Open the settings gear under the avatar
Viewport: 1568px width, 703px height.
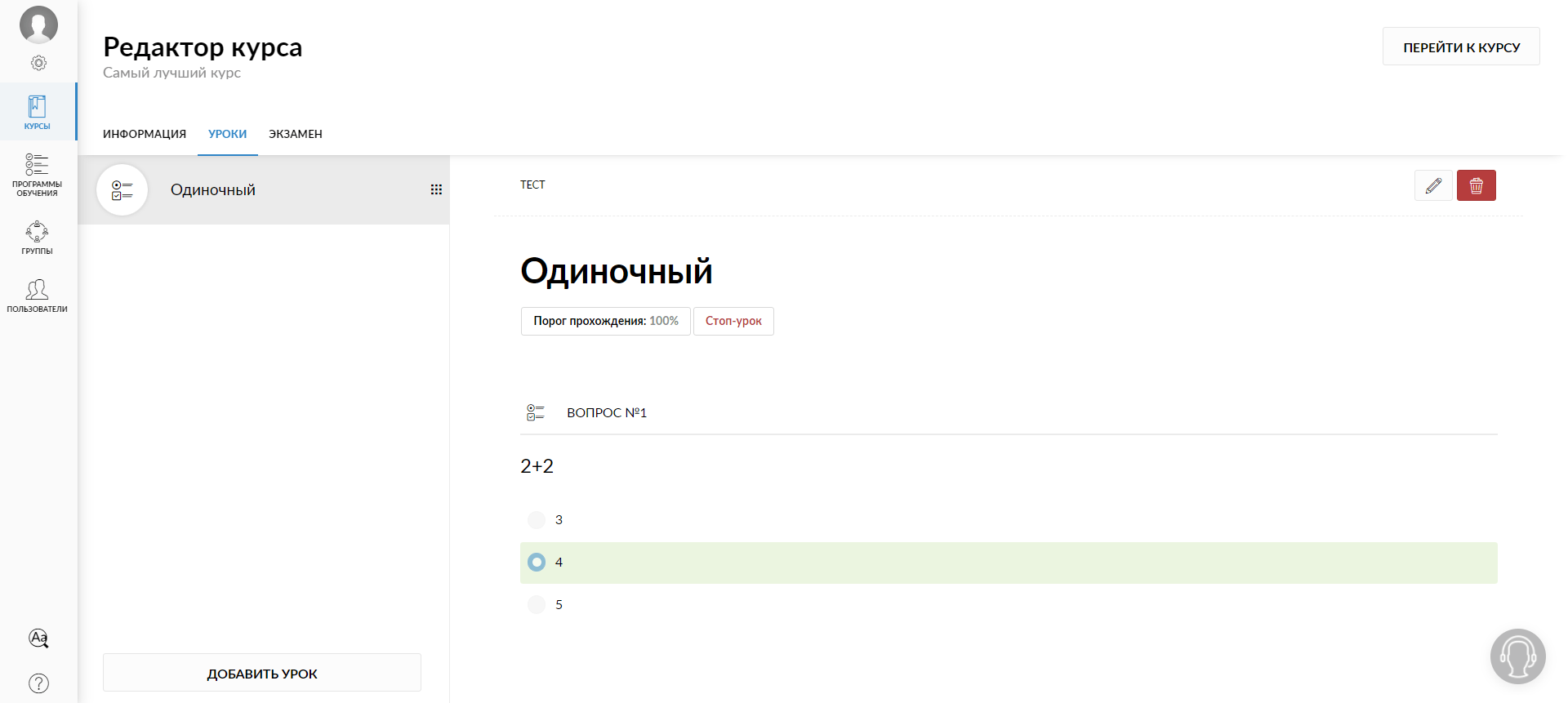click(38, 63)
